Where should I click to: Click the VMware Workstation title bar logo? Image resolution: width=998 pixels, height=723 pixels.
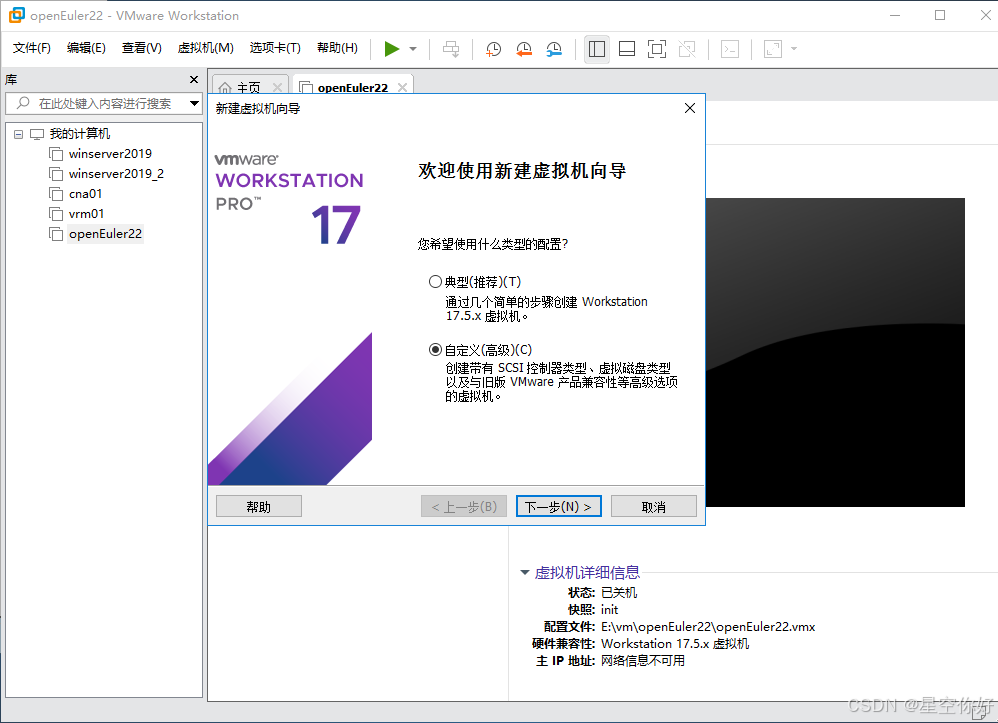[16, 15]
